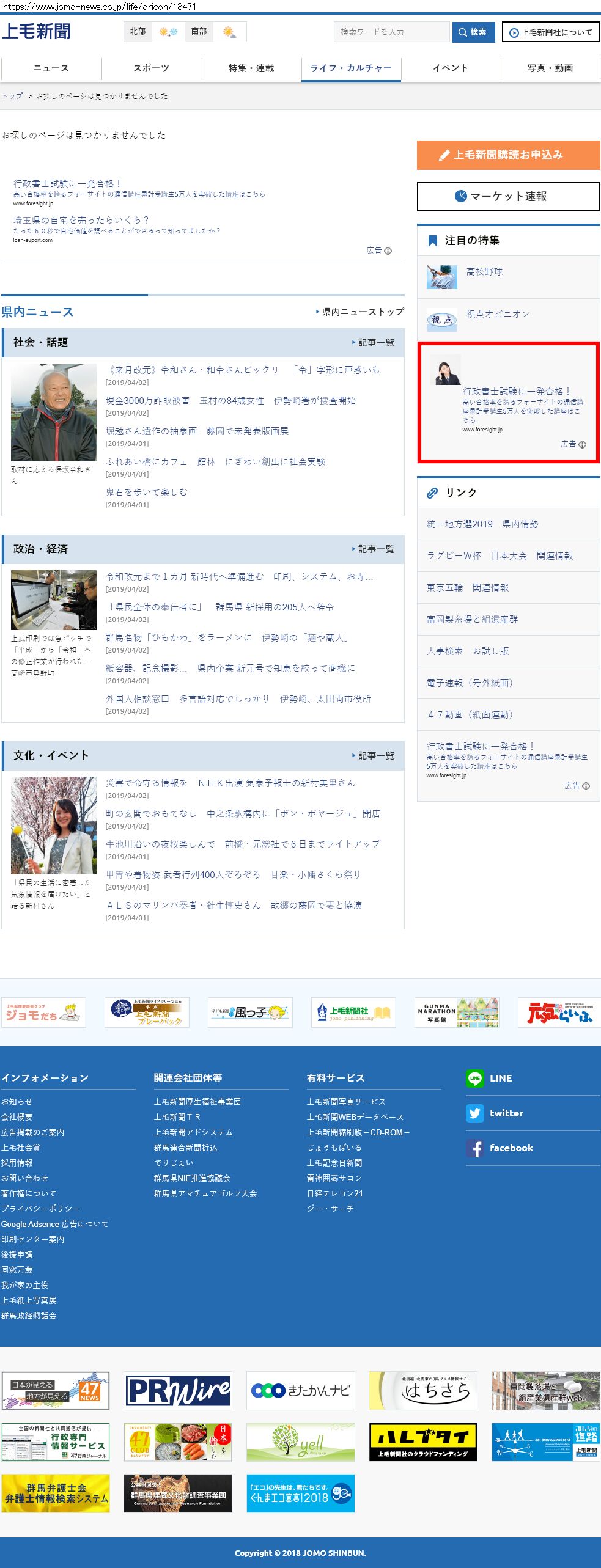Open 富岡製糸場と絹遺産群 sidebar link
The width and height of the screenshot is (601, 1568).
click(x=472, y=619)
